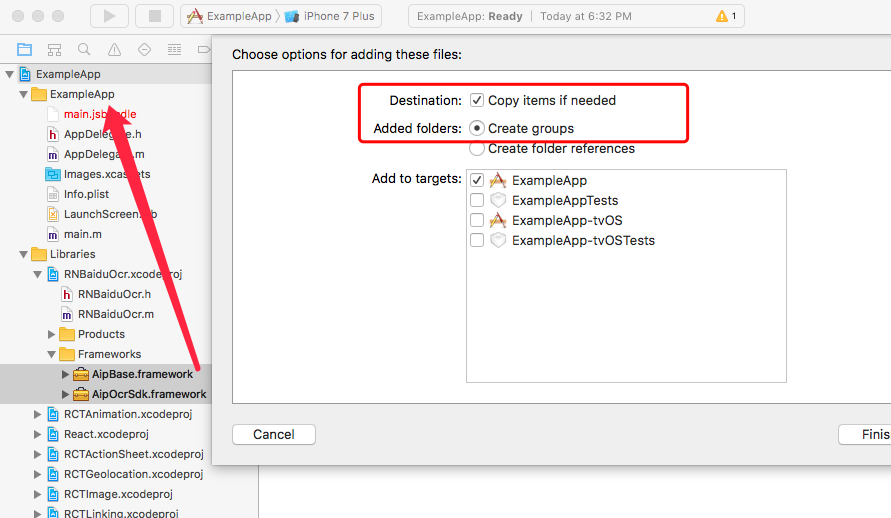
Task: Collapse the ExampleApp project root
Action: click(10, 74)
